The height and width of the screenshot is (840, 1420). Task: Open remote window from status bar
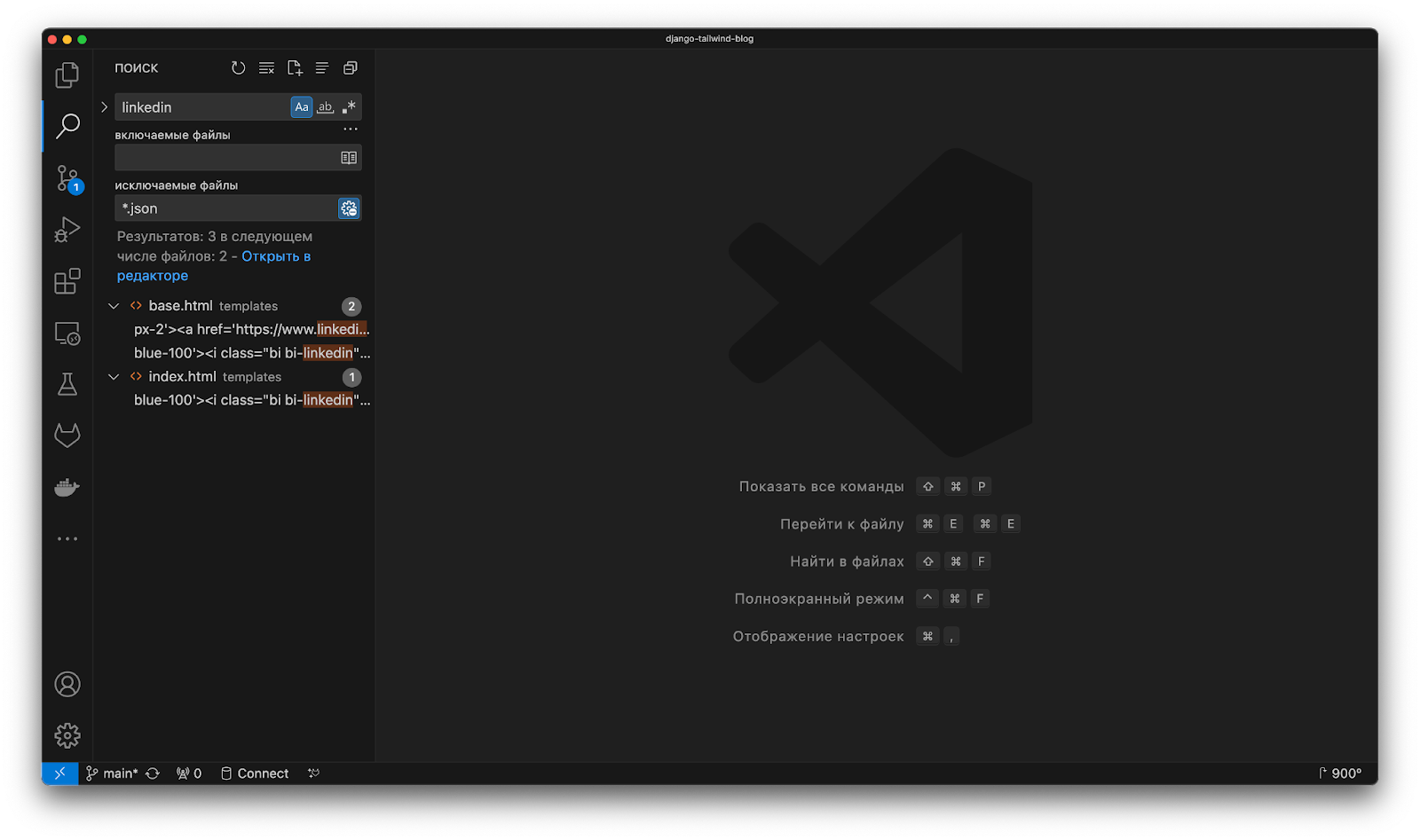pos(59,773)
